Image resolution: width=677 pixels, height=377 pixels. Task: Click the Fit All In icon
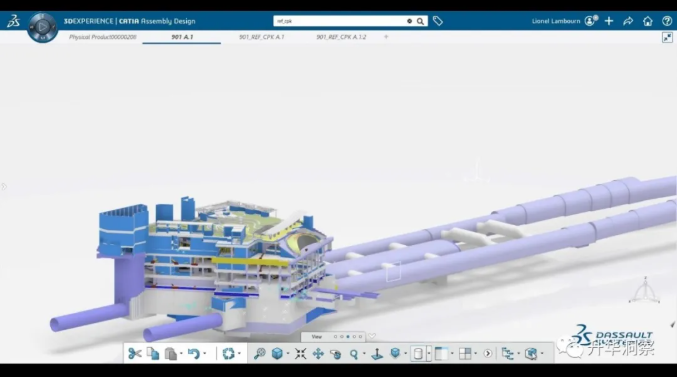pos(300,354)
